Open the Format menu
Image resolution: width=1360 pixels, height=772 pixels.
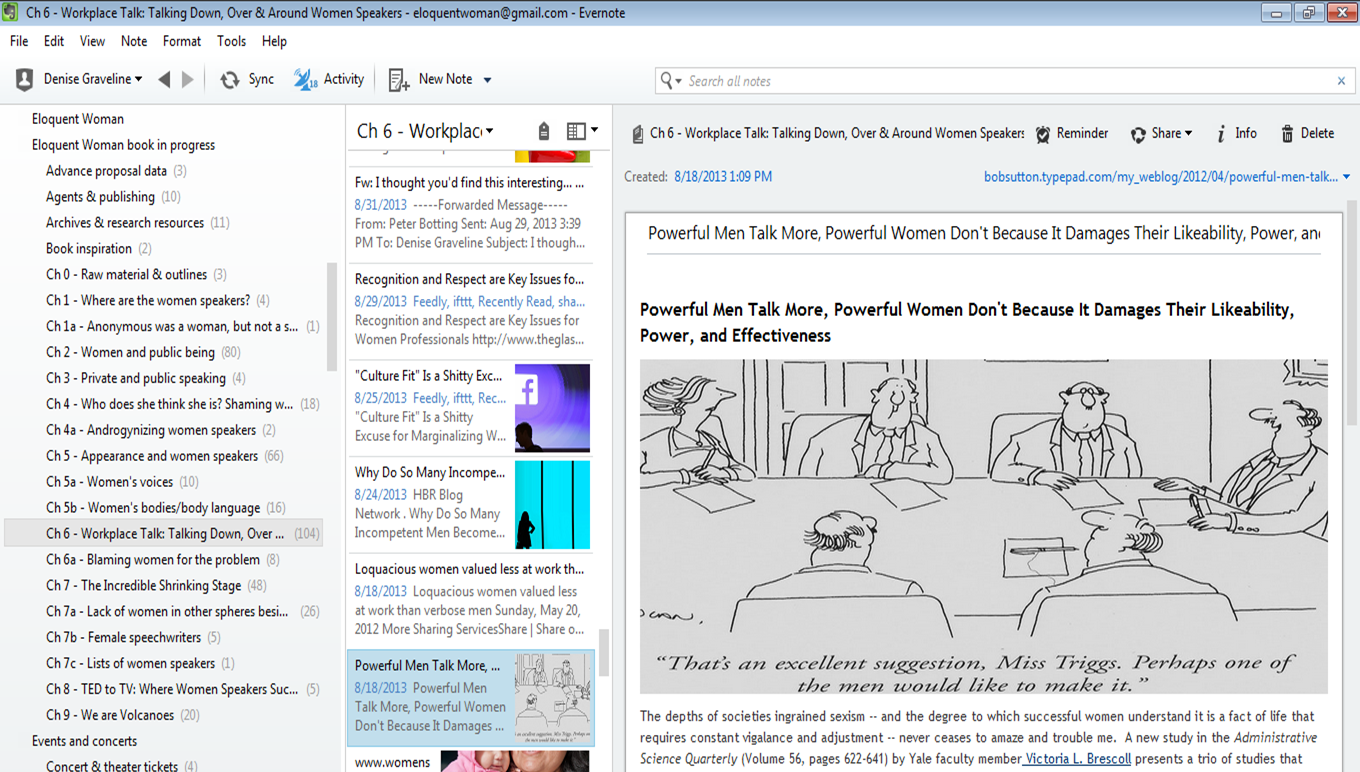point(182,41)
